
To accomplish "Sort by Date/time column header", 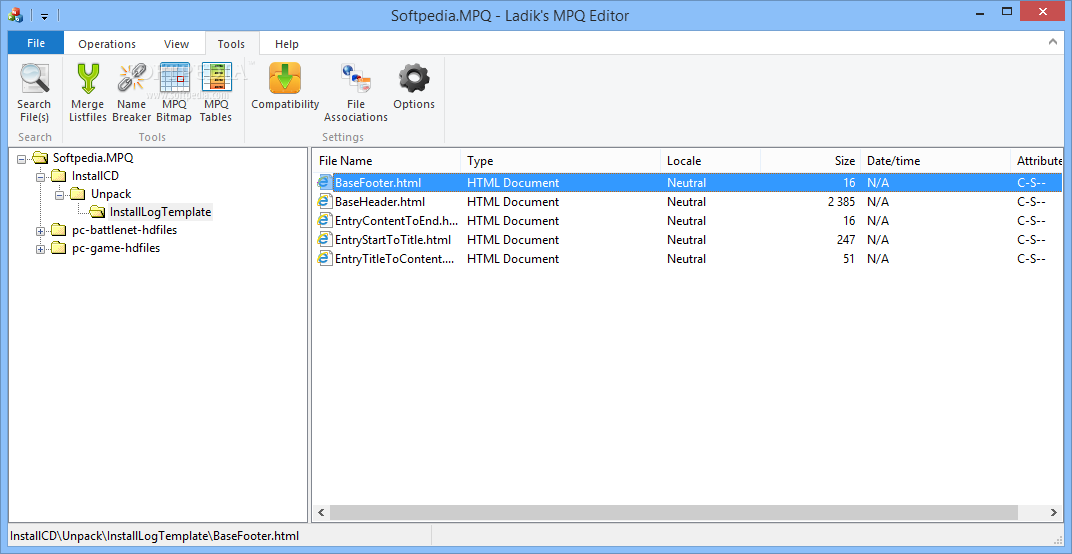I will [x=935, y=161].
